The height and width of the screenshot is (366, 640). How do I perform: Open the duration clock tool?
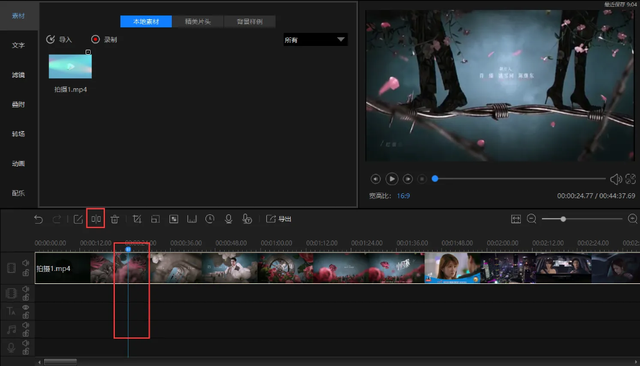[210, 219]
